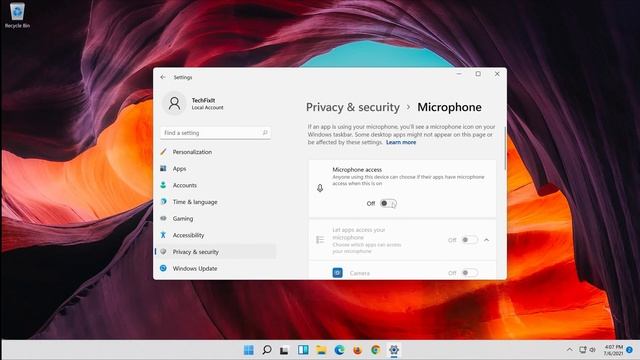Viewport: 640px width, 360px height.
Task: Launch Firefox from the taskbar
Action: [358, 350]
